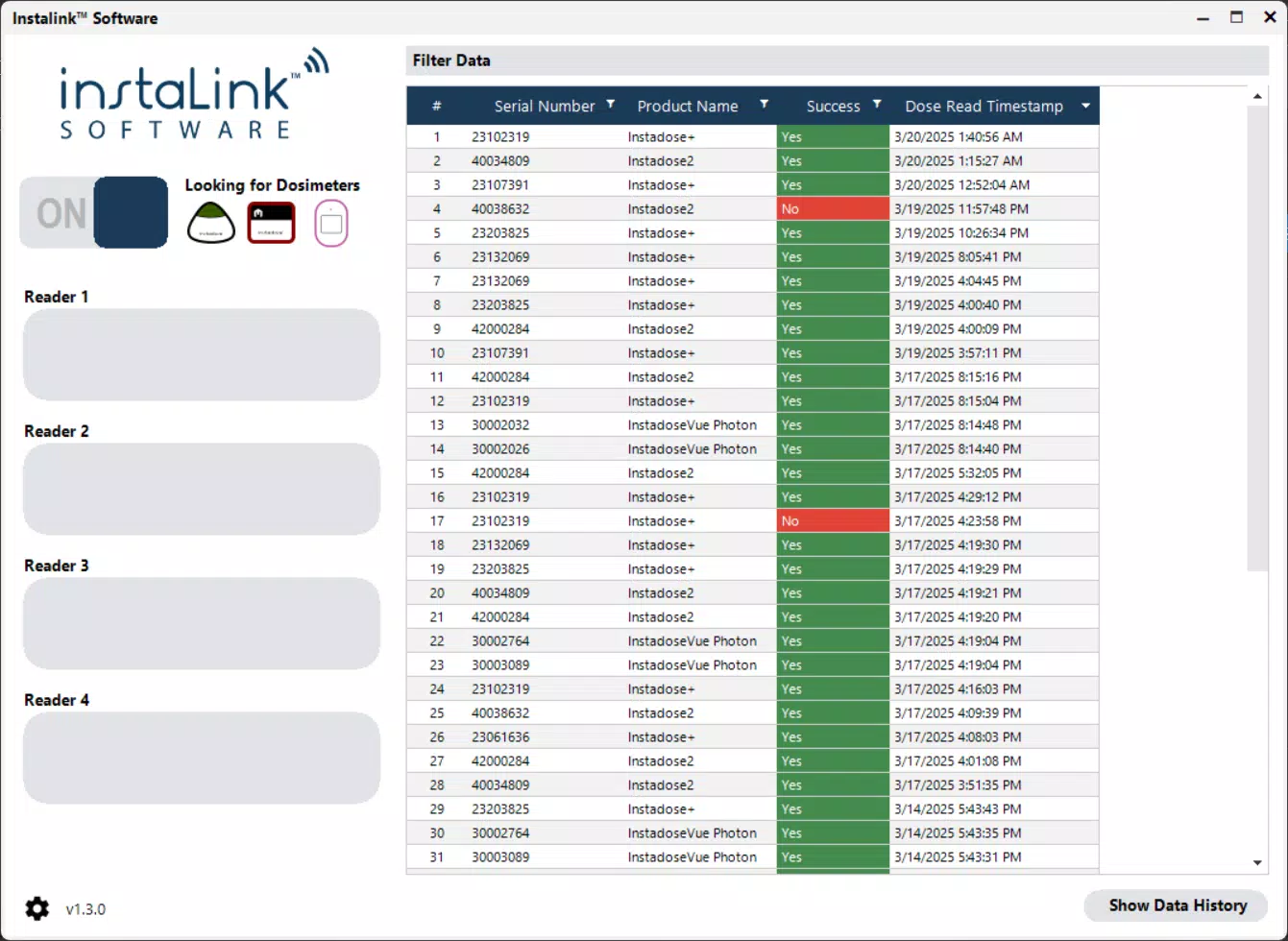Select serial 30002032 in row 13
The image size is (1288, 941).
click(500, 424)
